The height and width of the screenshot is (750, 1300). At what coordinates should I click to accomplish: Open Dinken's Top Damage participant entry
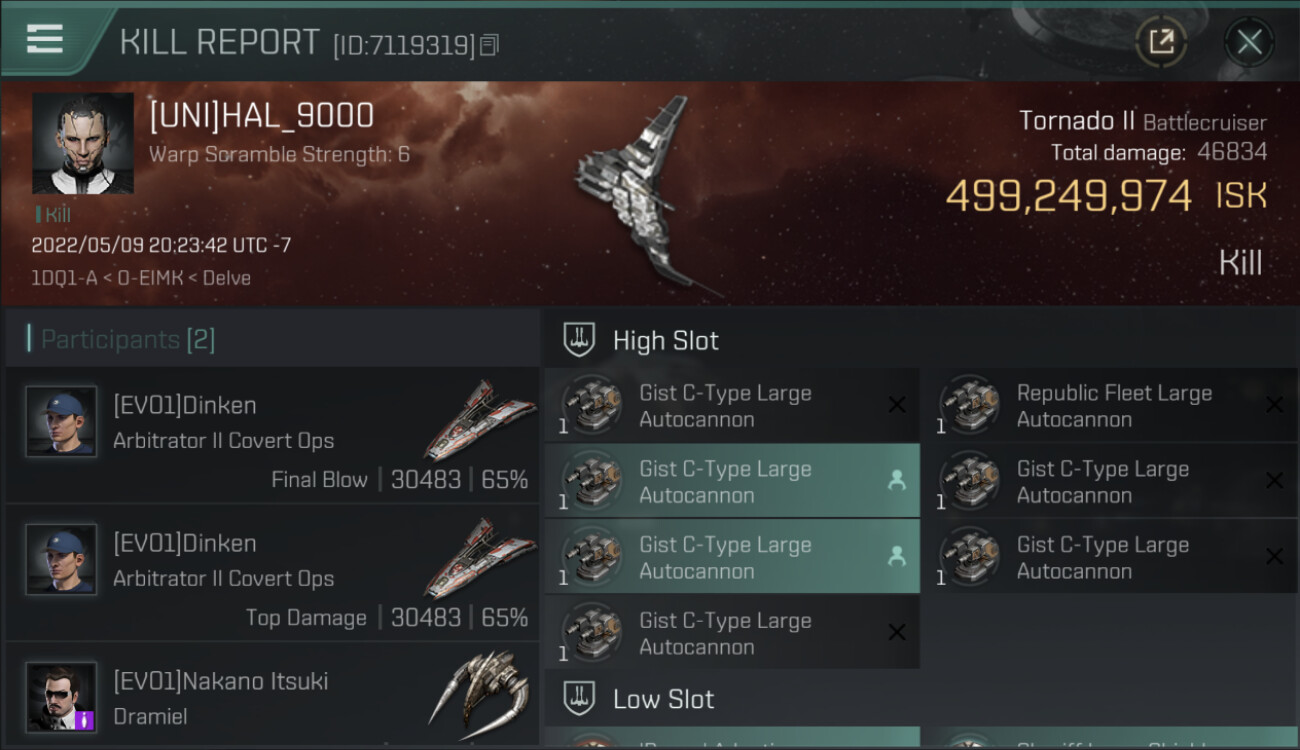(x=272, y=574)
